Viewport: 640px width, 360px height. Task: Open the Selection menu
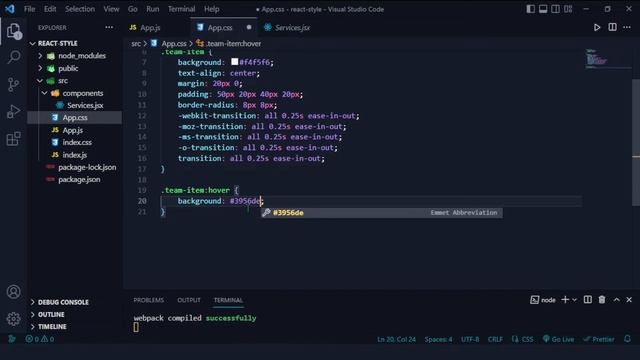[x=80, y=9]
